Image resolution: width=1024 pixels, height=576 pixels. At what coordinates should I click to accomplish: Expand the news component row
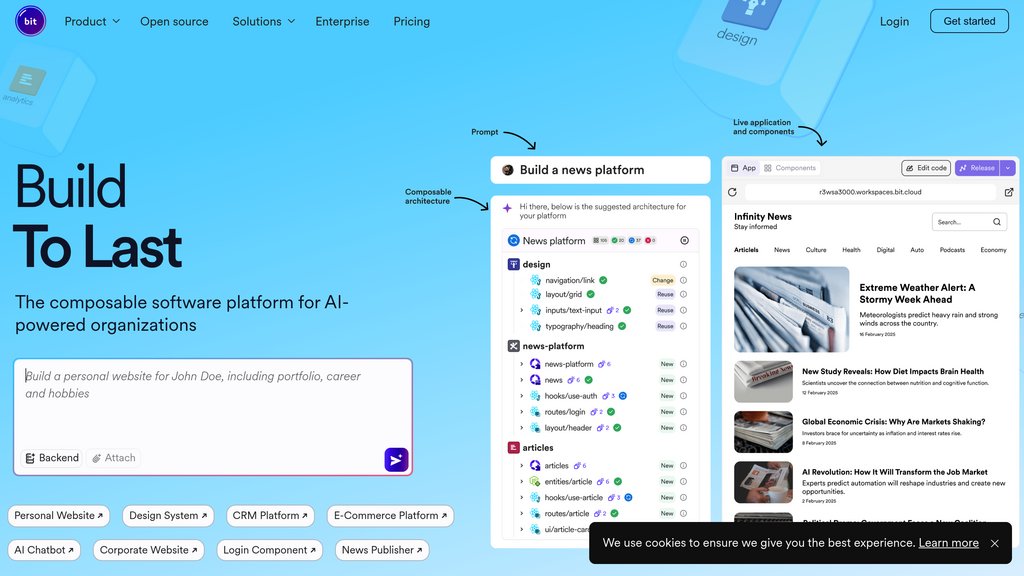point(521,379)
